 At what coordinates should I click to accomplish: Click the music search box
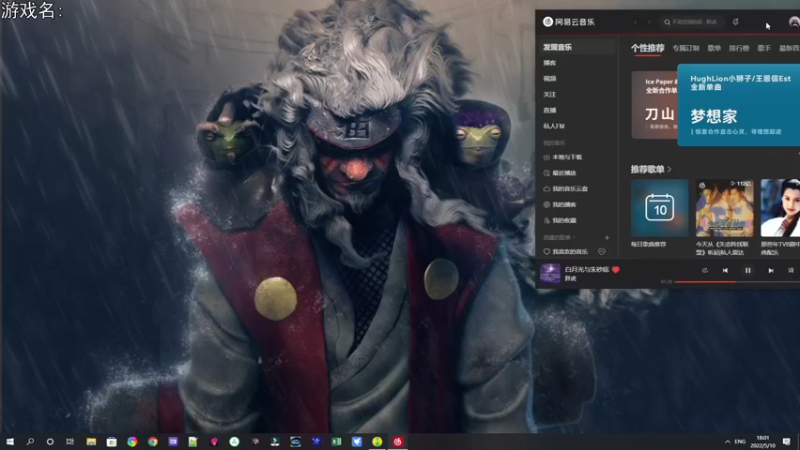(x=692, y=22)
